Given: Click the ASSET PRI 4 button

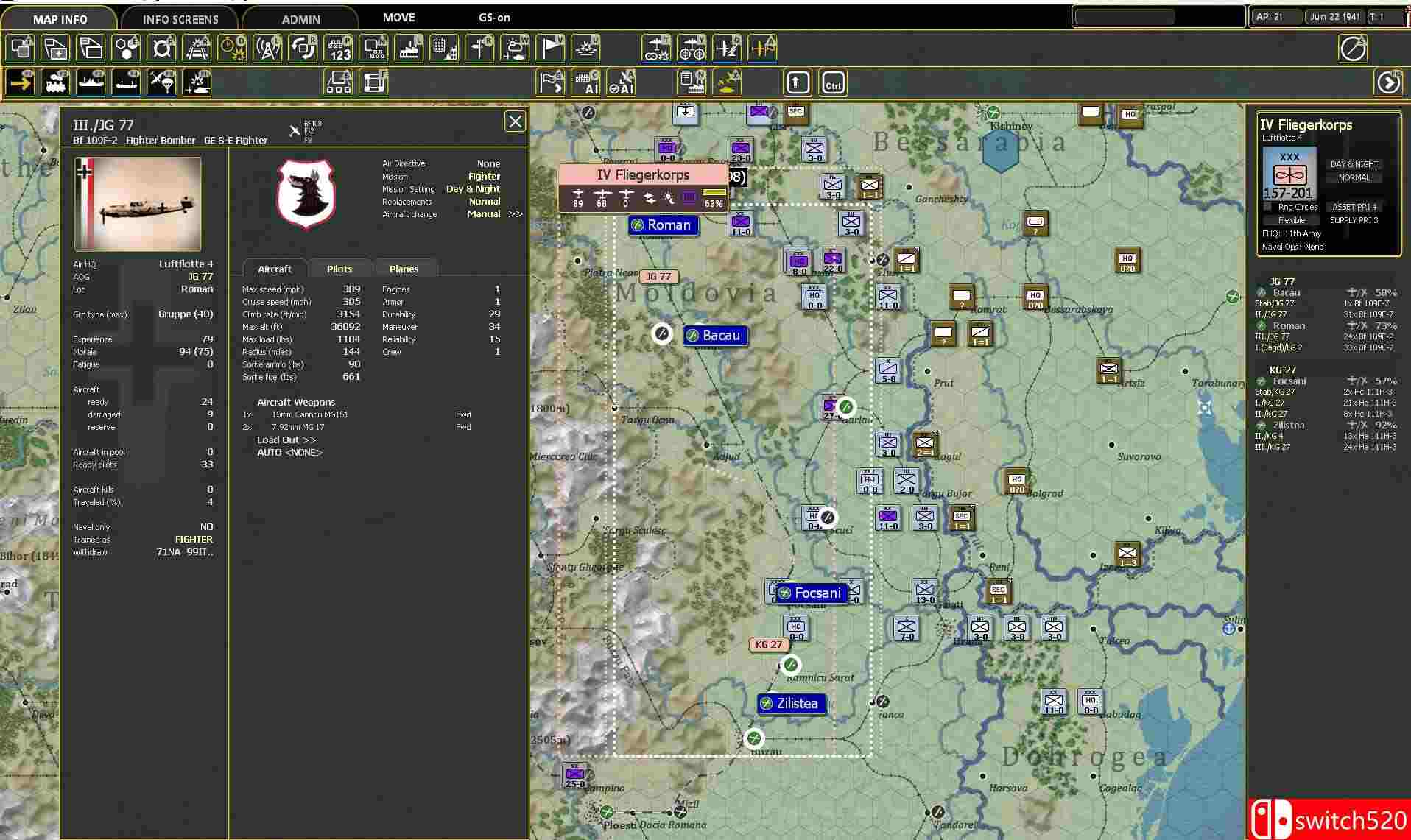Looking at the screenshot, I should (1354, 208).
